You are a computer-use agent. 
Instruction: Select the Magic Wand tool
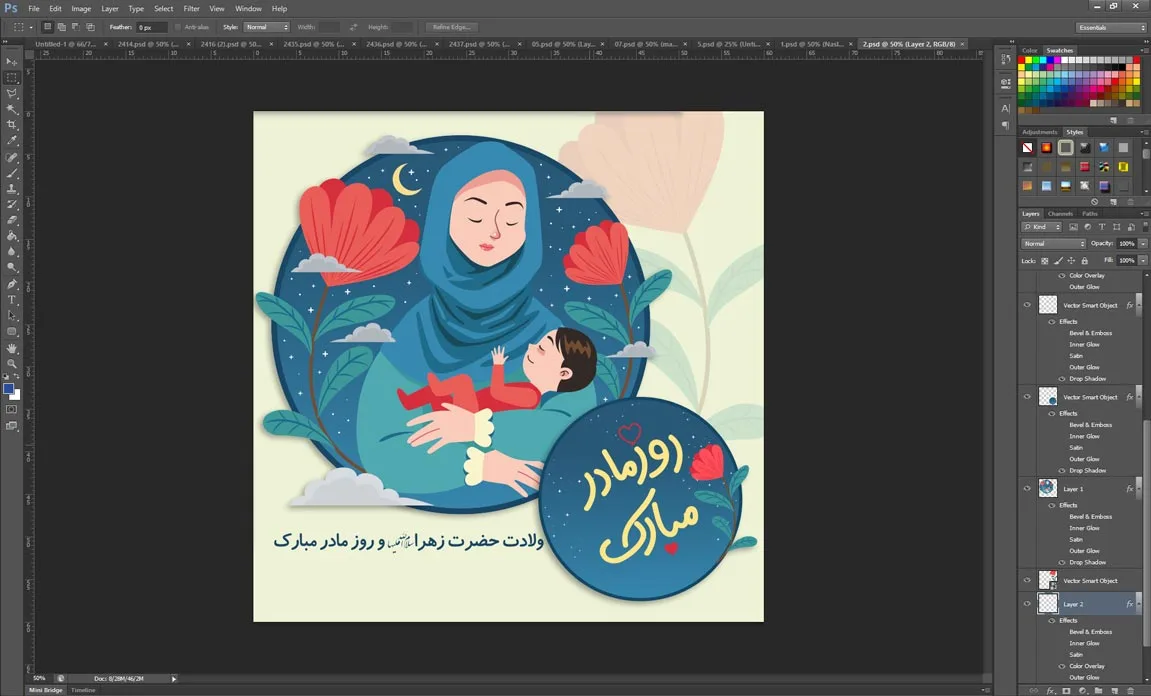click(12, 109)
